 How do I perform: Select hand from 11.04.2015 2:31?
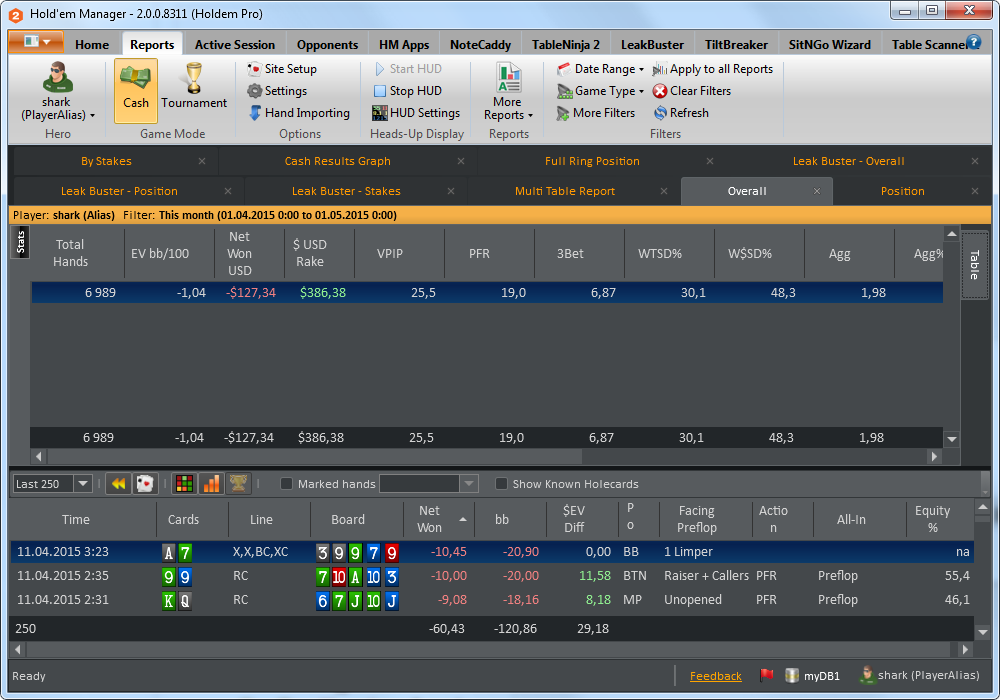pyautogui.click(x=491, y=600)
